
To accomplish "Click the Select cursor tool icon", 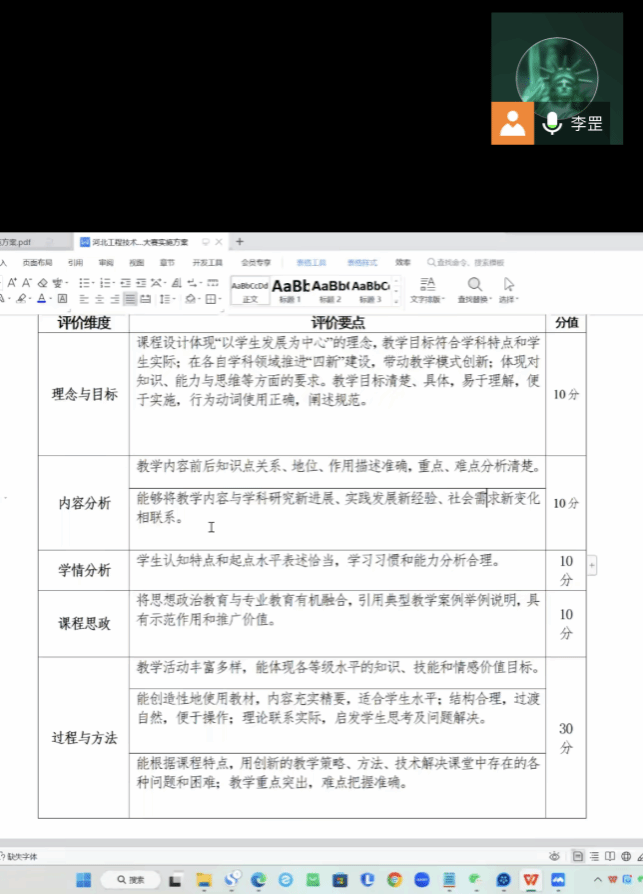I will [509, 284].
